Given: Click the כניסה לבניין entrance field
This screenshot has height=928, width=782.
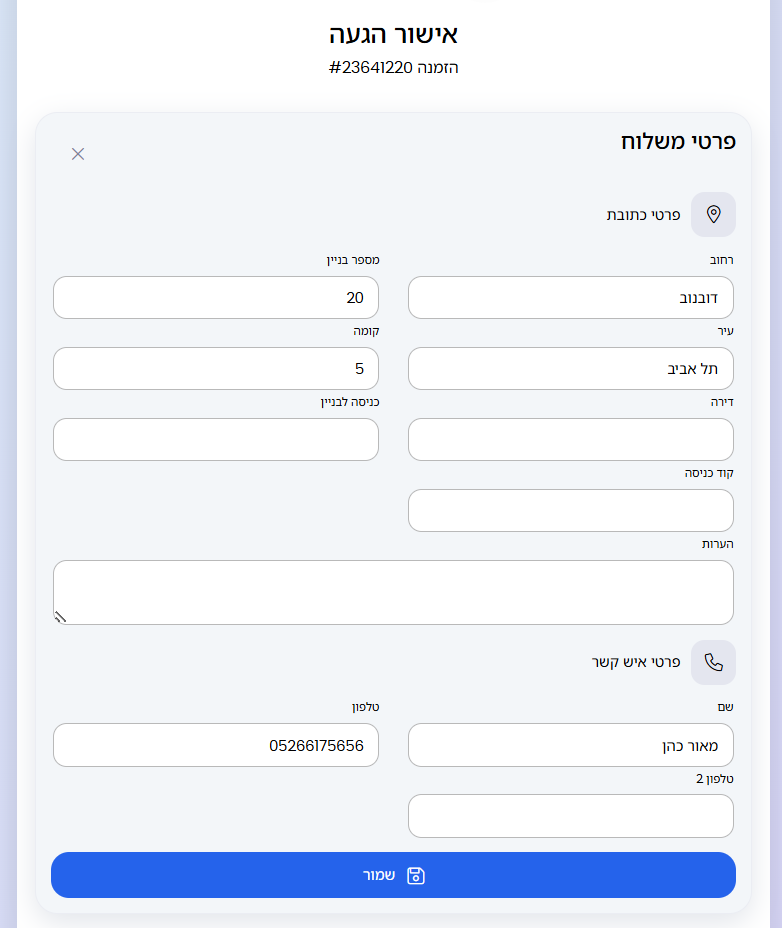Looking at the screenshot, I should [x=215, y=440].
